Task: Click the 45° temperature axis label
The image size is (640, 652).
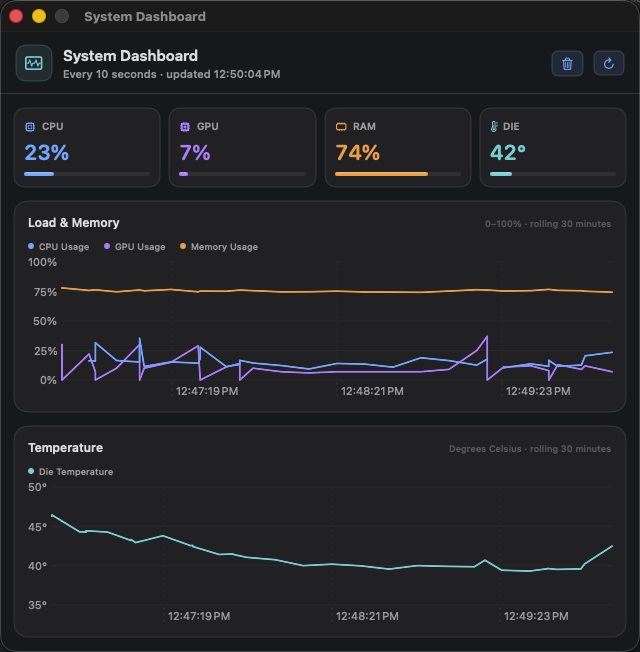Action: coord(37,527)
